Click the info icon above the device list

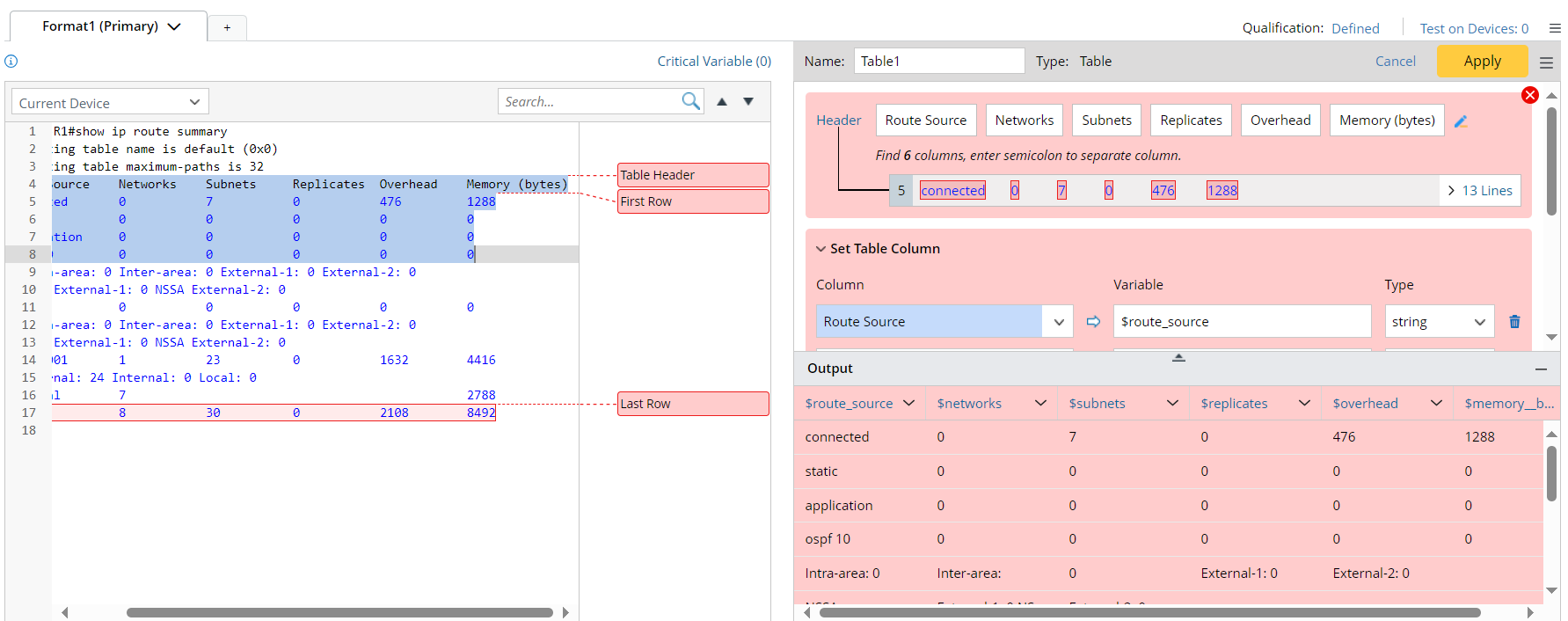coord(11,62)
